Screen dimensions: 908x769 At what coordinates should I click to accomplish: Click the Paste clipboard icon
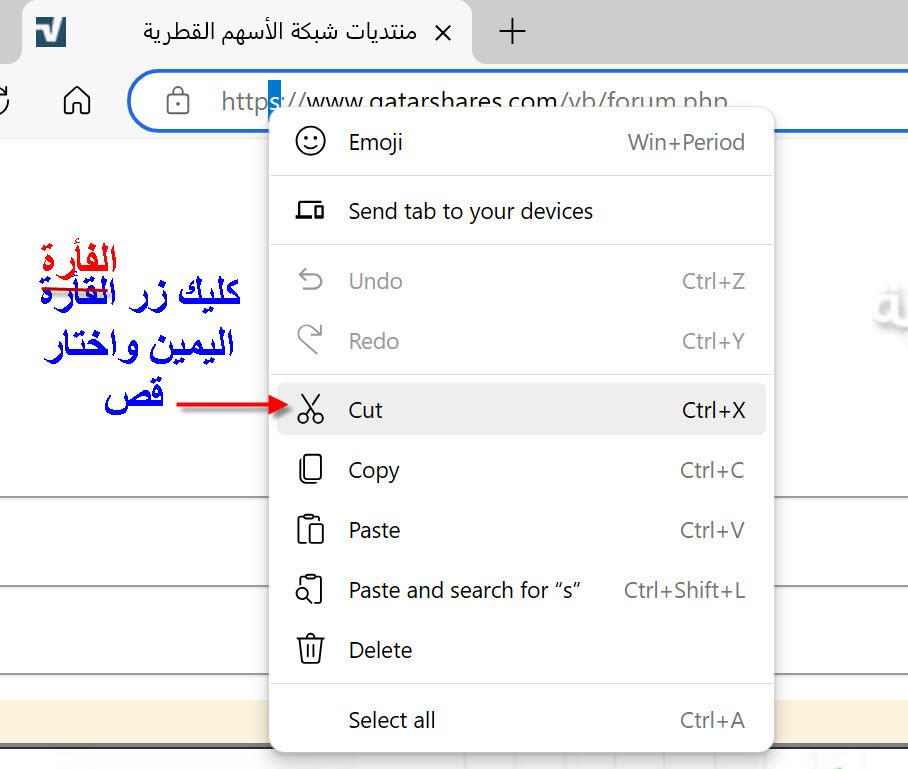pyautogui.click(x=310, y=530)
